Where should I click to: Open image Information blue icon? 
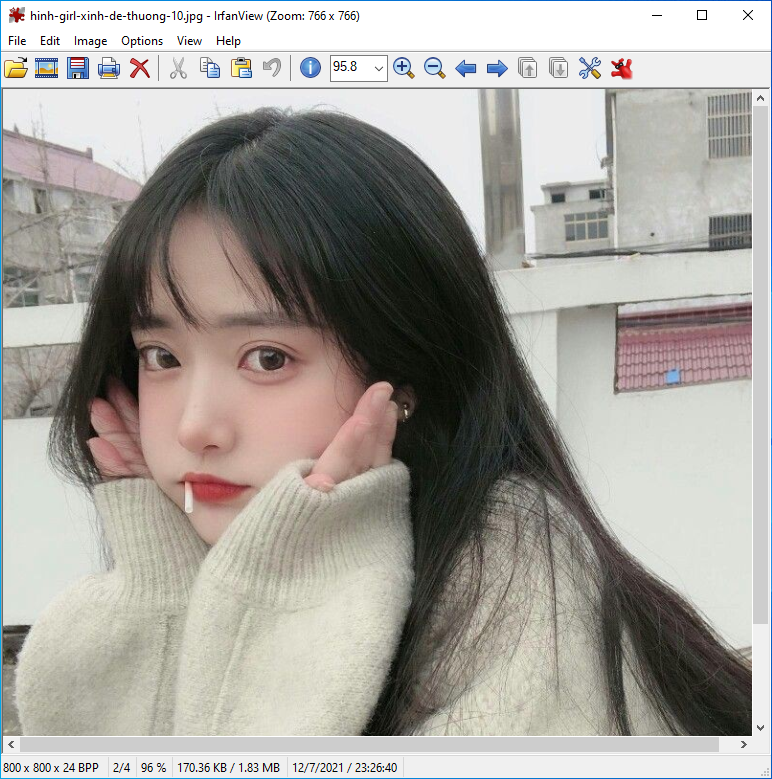pos(310,68)
